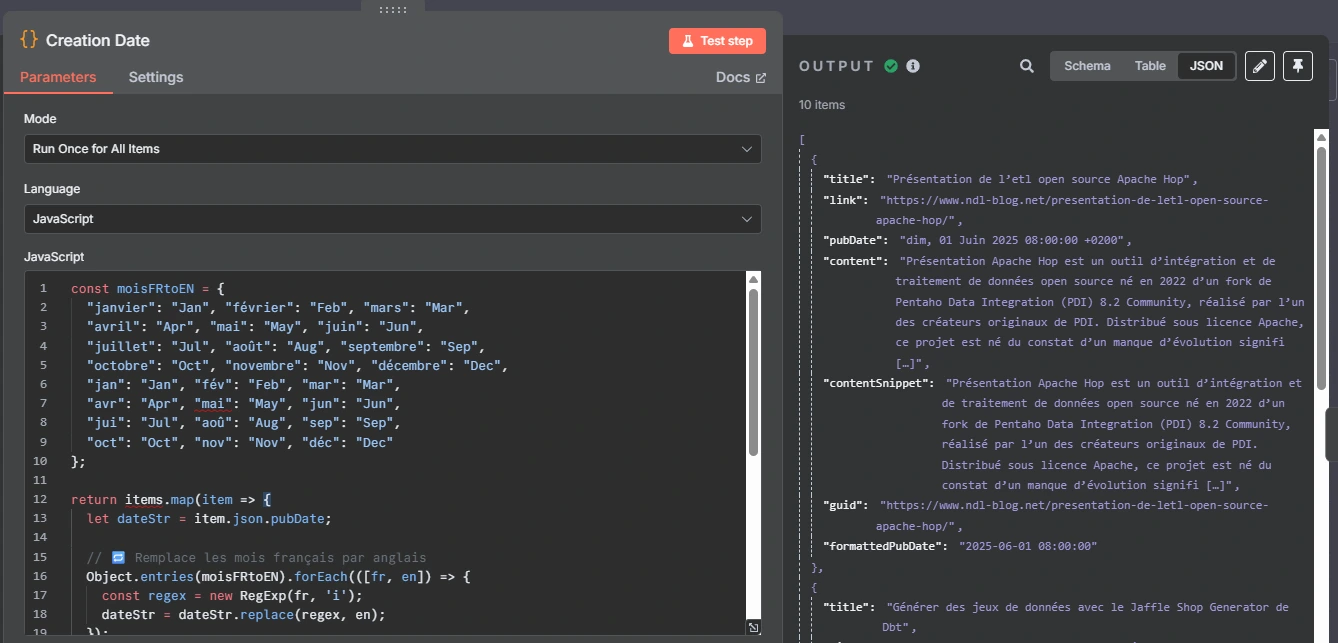Click the search icon in Output panel

coord(1027,66)
